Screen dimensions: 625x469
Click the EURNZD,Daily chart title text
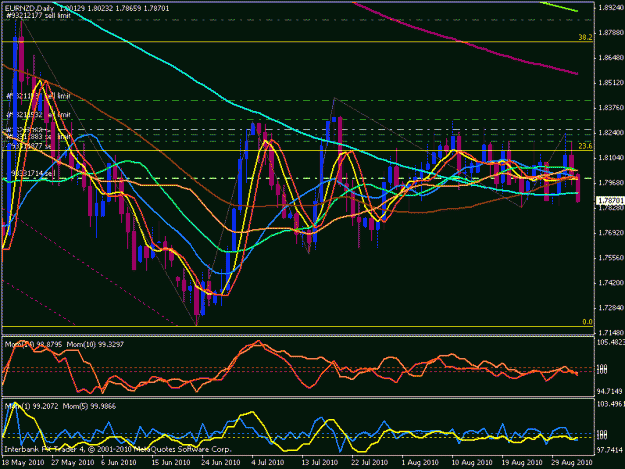(30, 8)
